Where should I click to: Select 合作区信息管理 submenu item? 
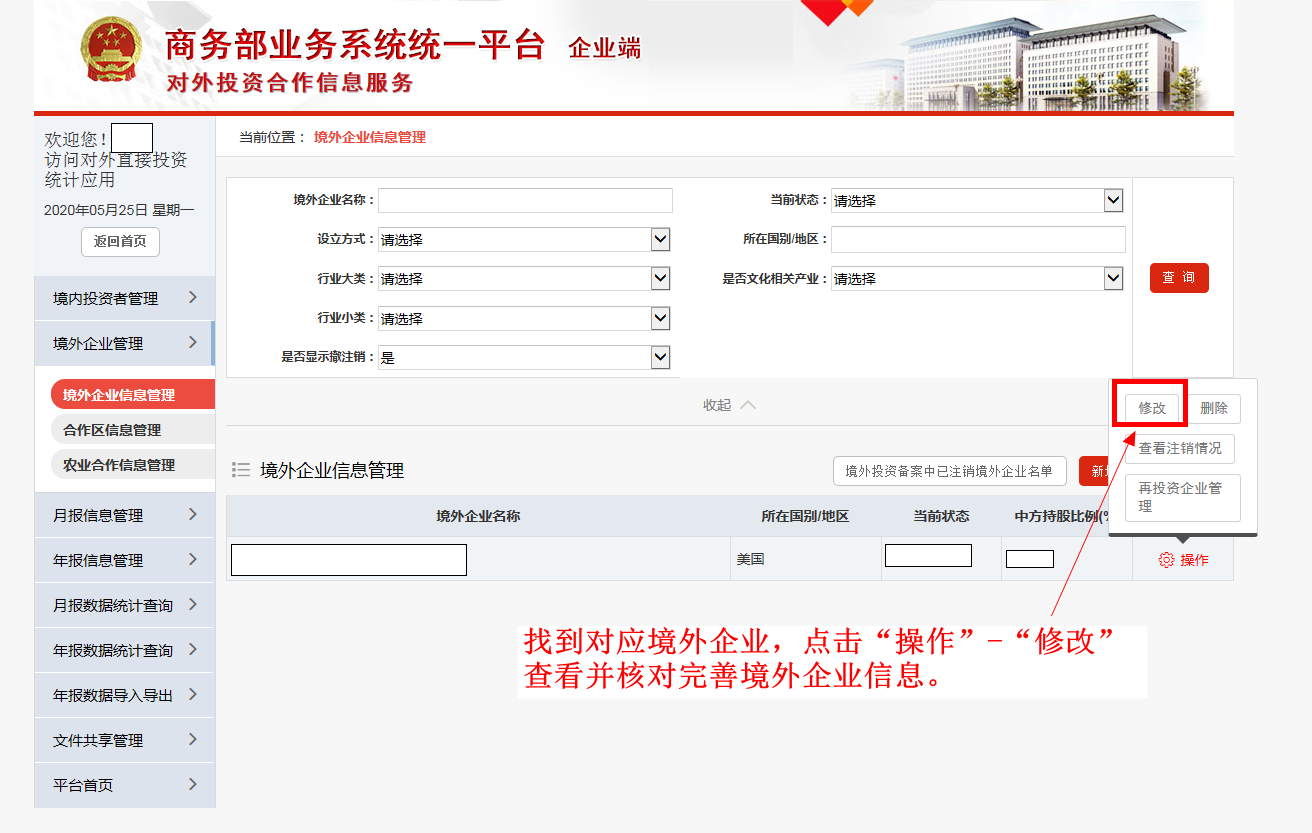112,430
